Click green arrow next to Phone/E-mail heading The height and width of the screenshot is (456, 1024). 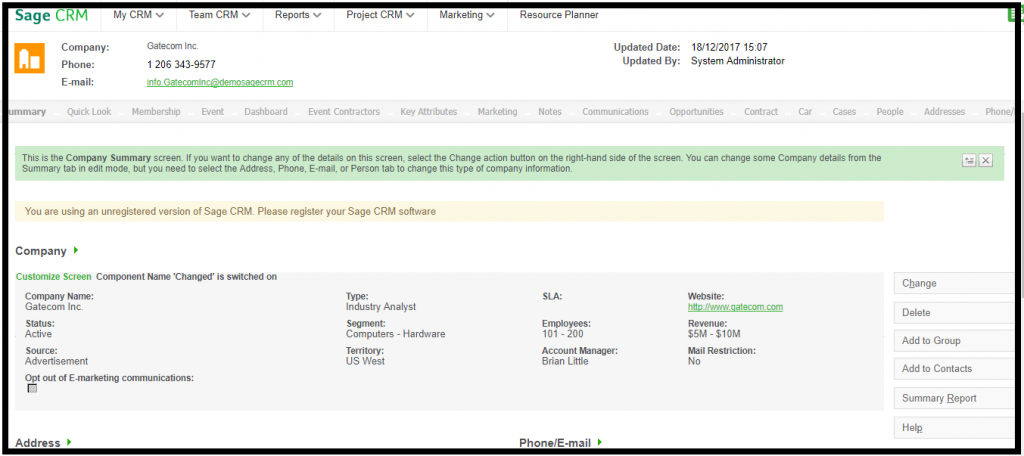click(x=600, y=442)
